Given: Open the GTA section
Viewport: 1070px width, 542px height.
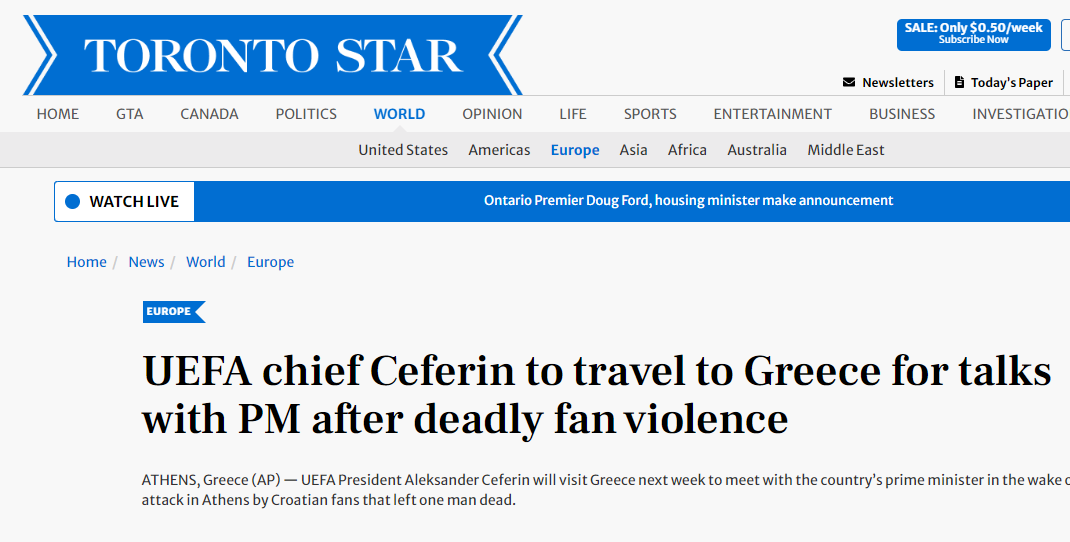Looking at the screenshot, I should tap(129, 114).
